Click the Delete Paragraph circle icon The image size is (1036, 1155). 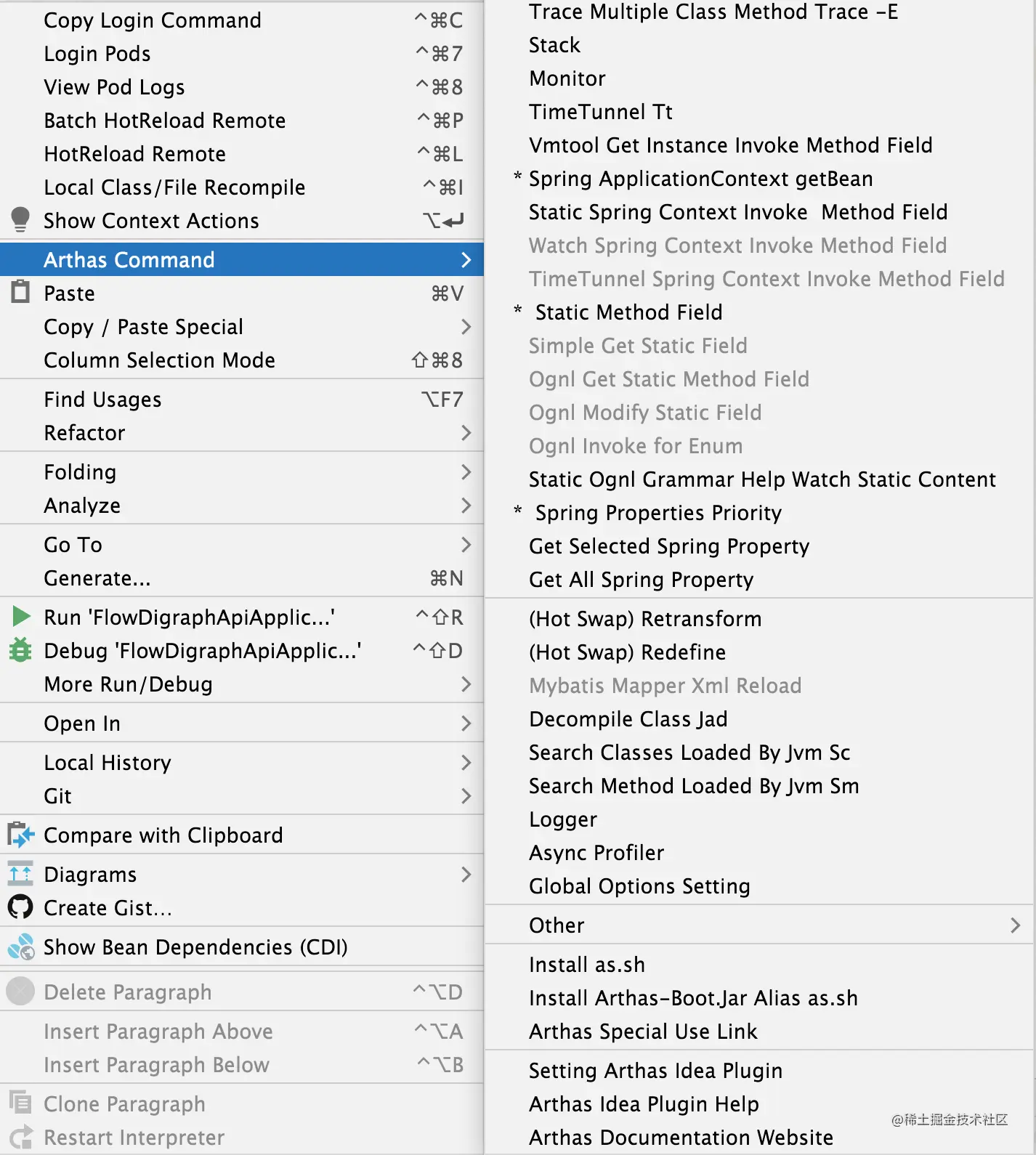click(x=20, y=992)
